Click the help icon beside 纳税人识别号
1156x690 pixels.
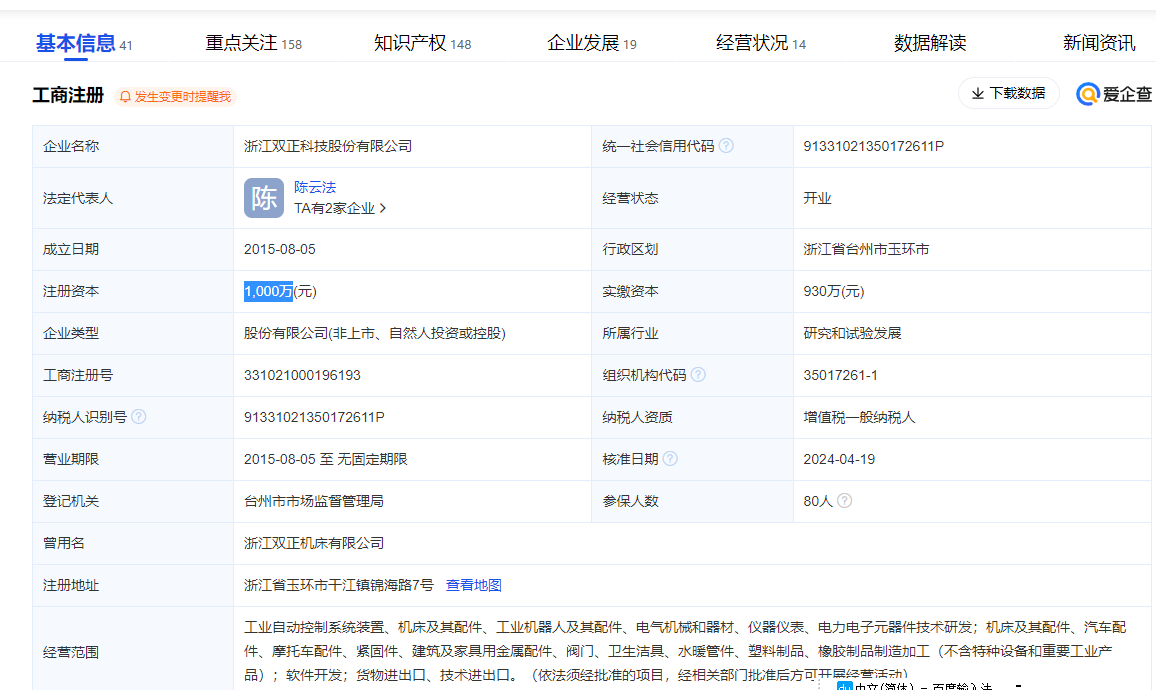coord(139,417)
